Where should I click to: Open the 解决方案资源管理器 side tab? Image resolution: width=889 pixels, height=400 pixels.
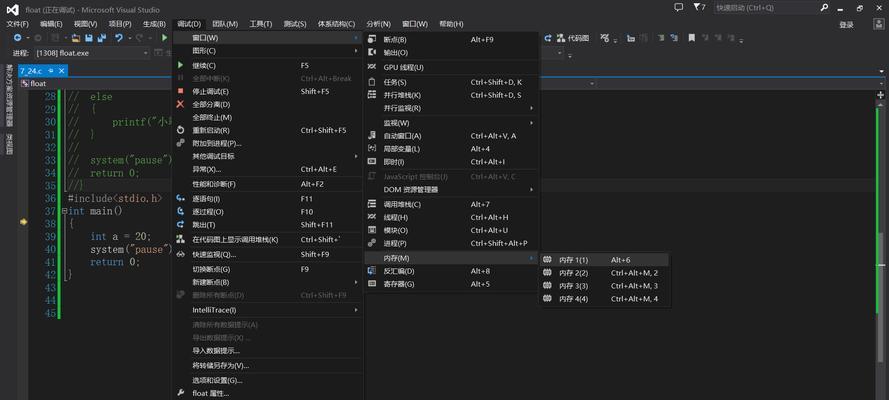[x=10, y=96]
